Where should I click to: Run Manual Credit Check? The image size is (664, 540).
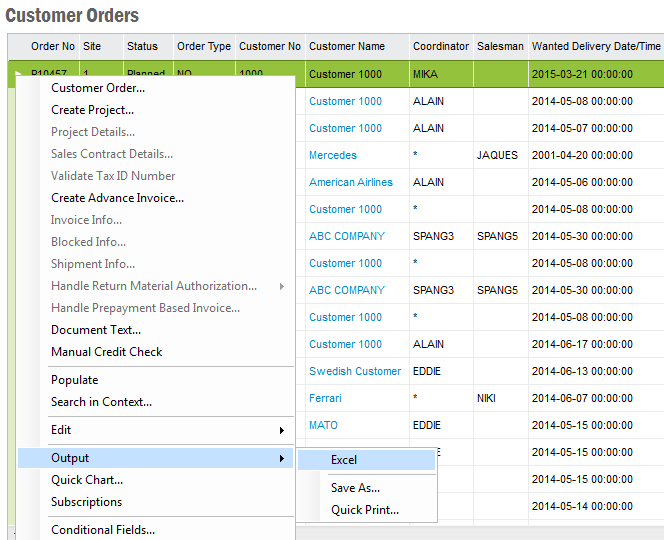pos(106,352)
